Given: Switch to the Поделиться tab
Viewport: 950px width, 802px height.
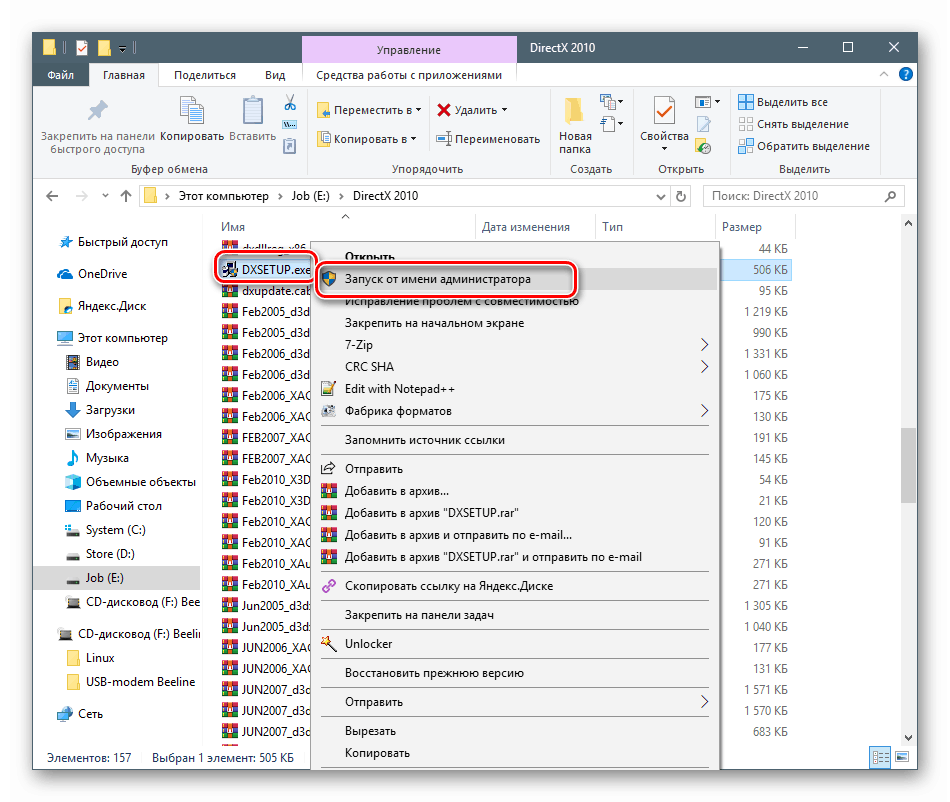Looking at the screenshot, I should [205, 75].
